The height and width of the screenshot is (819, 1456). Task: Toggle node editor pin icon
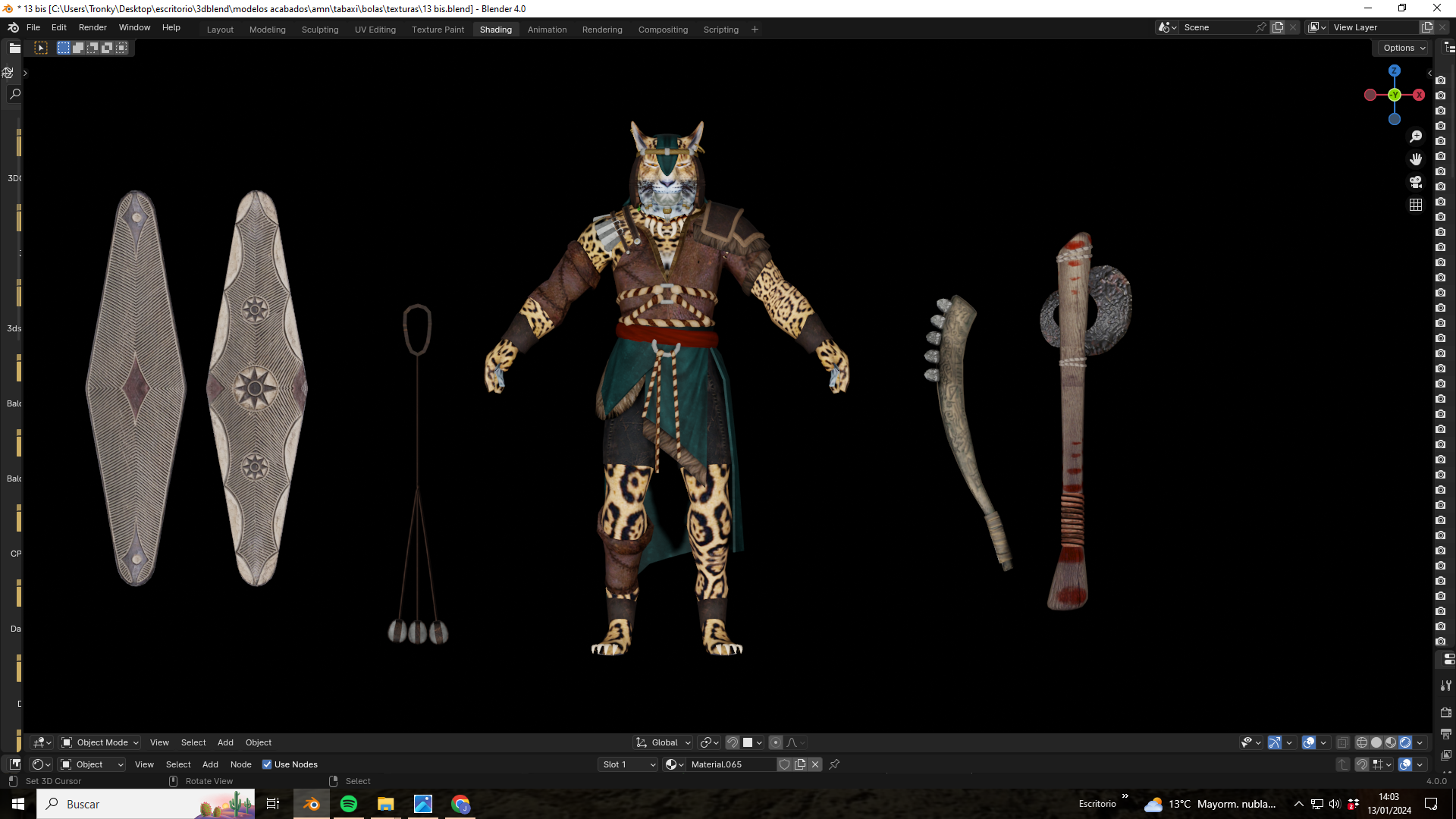coord(834,764)
